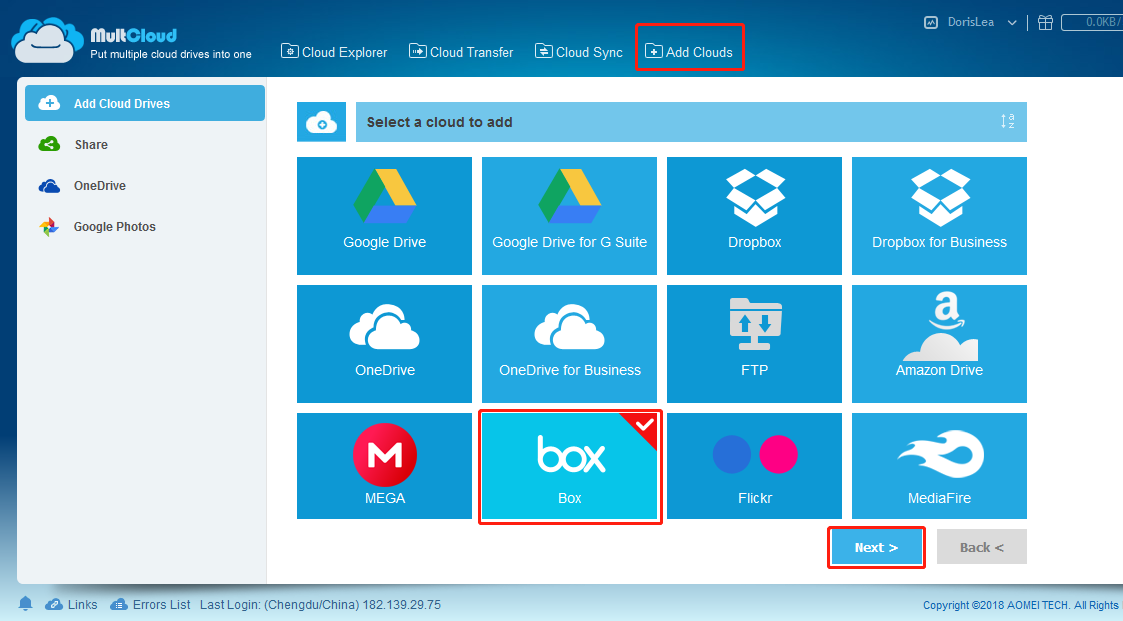Open the Errors List
The width and height of the screenshot is (1123, 621).
click(150, 605)
